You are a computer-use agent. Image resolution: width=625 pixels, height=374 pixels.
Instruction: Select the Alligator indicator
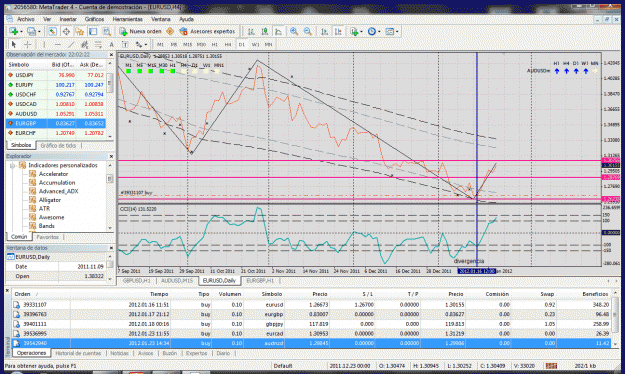pyautogui.click(x=50, y=200)
